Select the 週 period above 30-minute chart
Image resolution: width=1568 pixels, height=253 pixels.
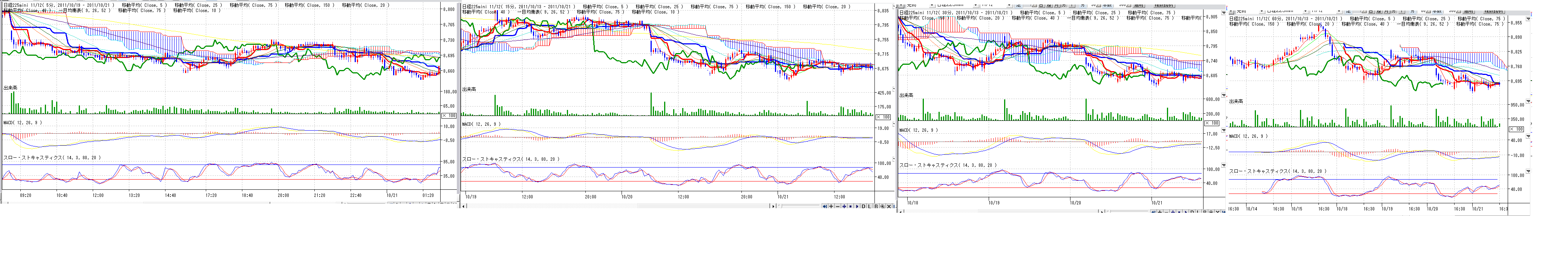(1049, 6)
